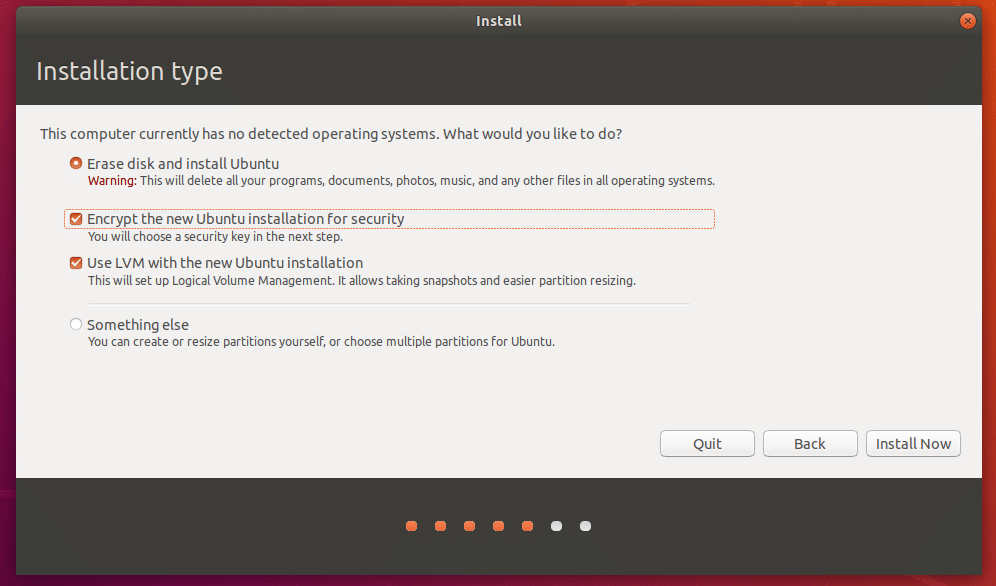Start installation with Install Now
Screen dimensions: 996x586
click(913, 444)
